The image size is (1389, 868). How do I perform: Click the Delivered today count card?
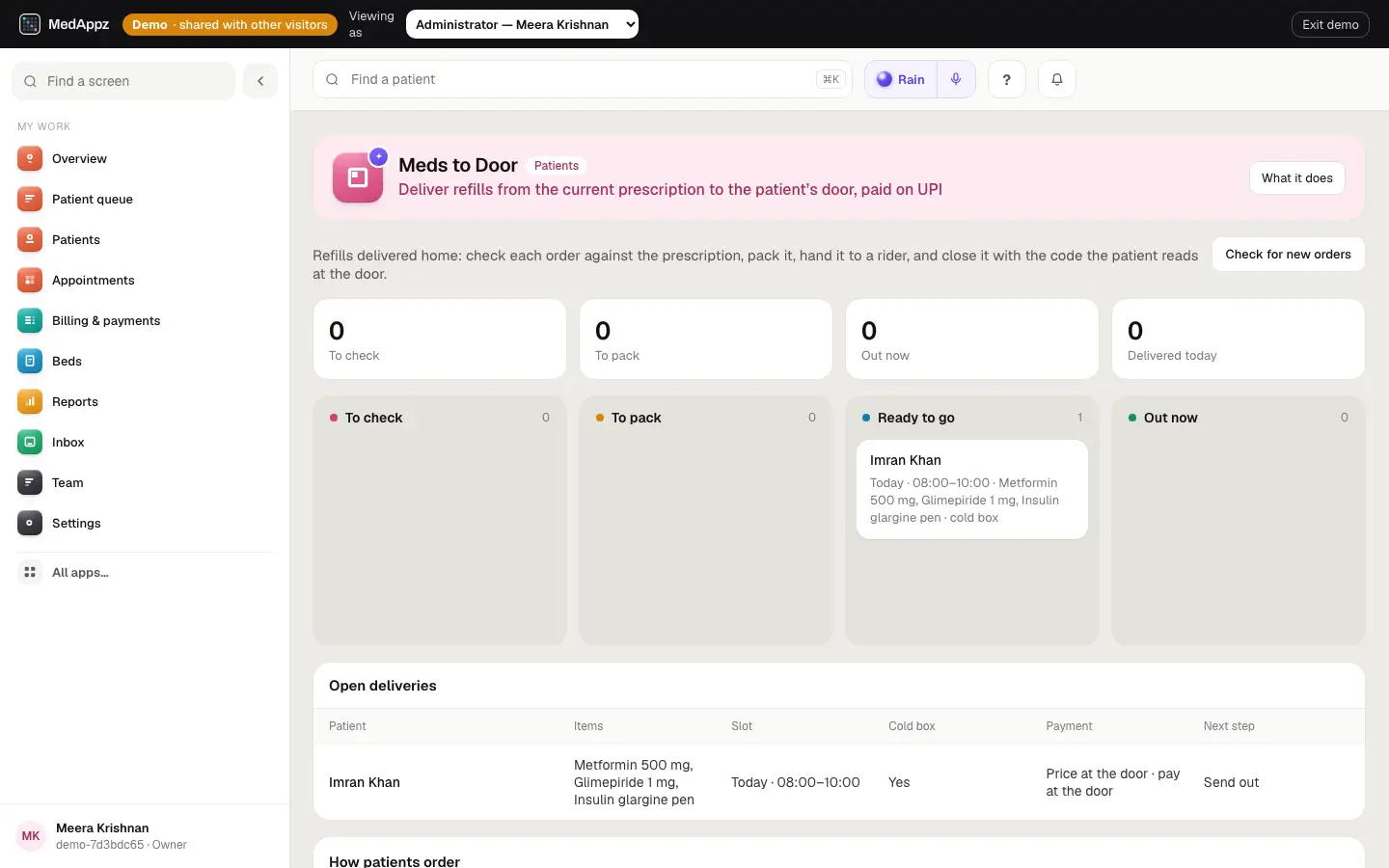point(1239,339)
